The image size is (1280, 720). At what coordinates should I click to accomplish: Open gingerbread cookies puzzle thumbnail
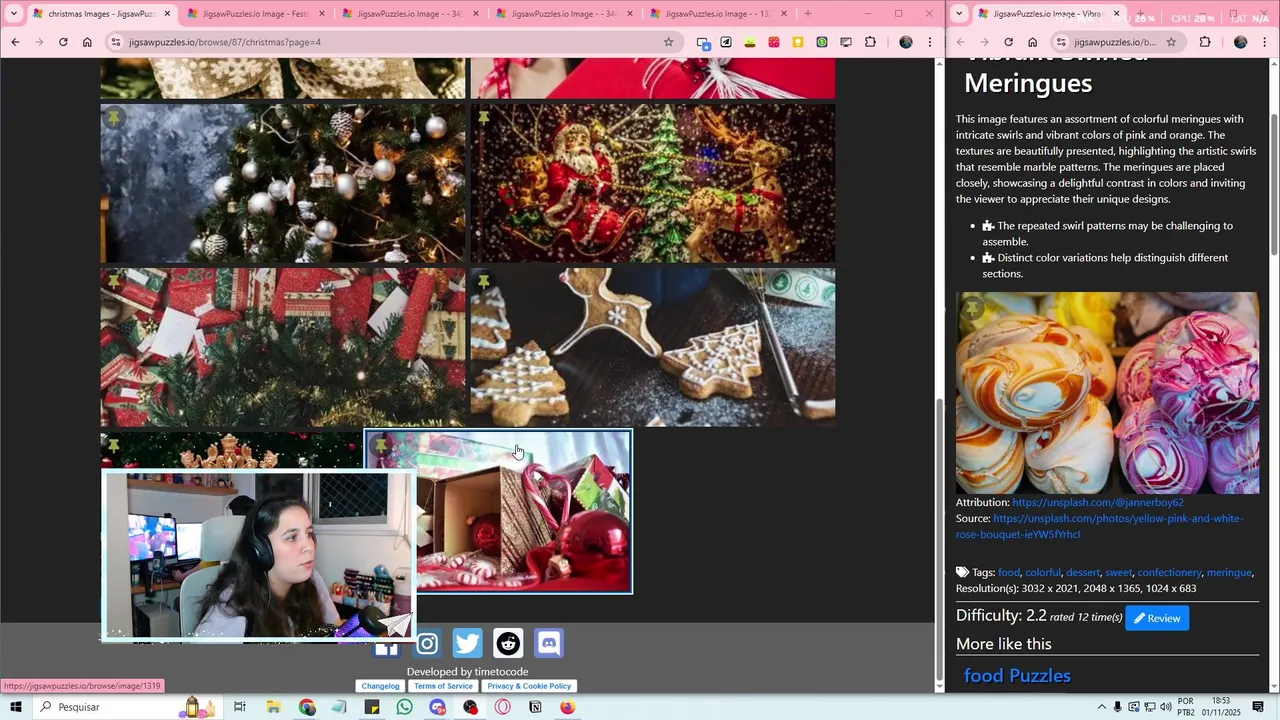[x=653, y=347]
